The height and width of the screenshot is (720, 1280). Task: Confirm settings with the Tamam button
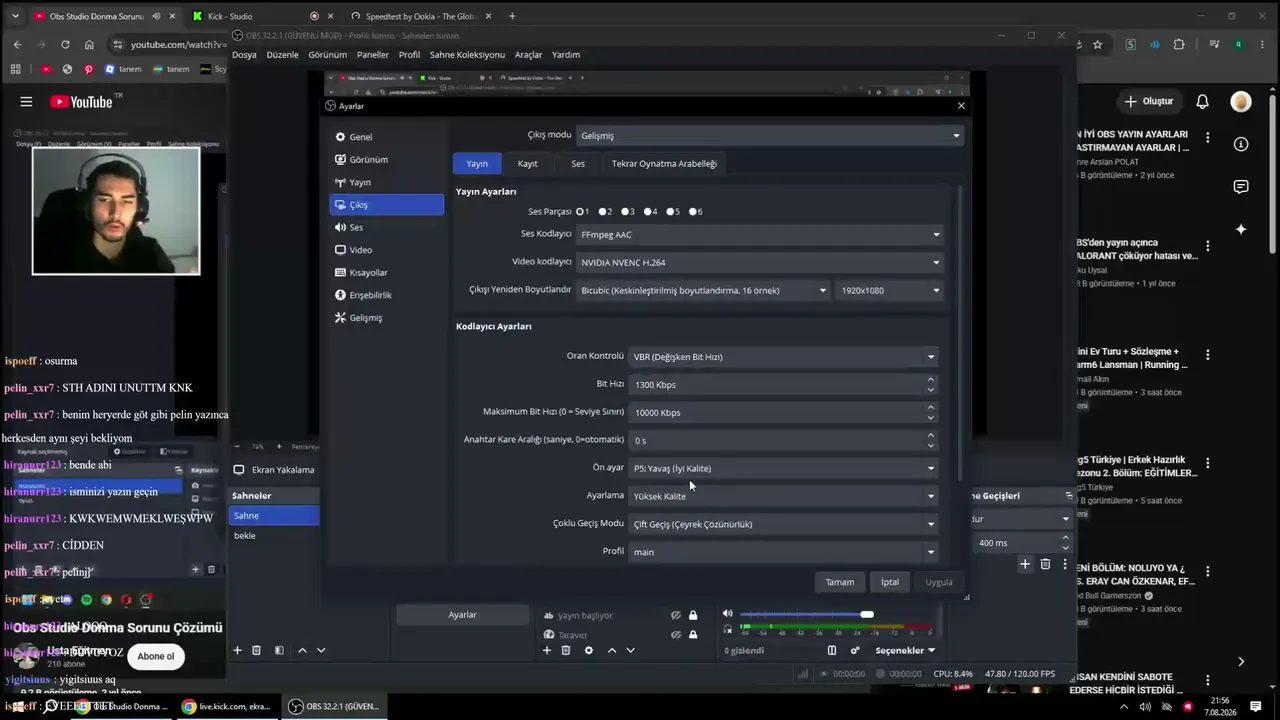(x=840, y=582)
